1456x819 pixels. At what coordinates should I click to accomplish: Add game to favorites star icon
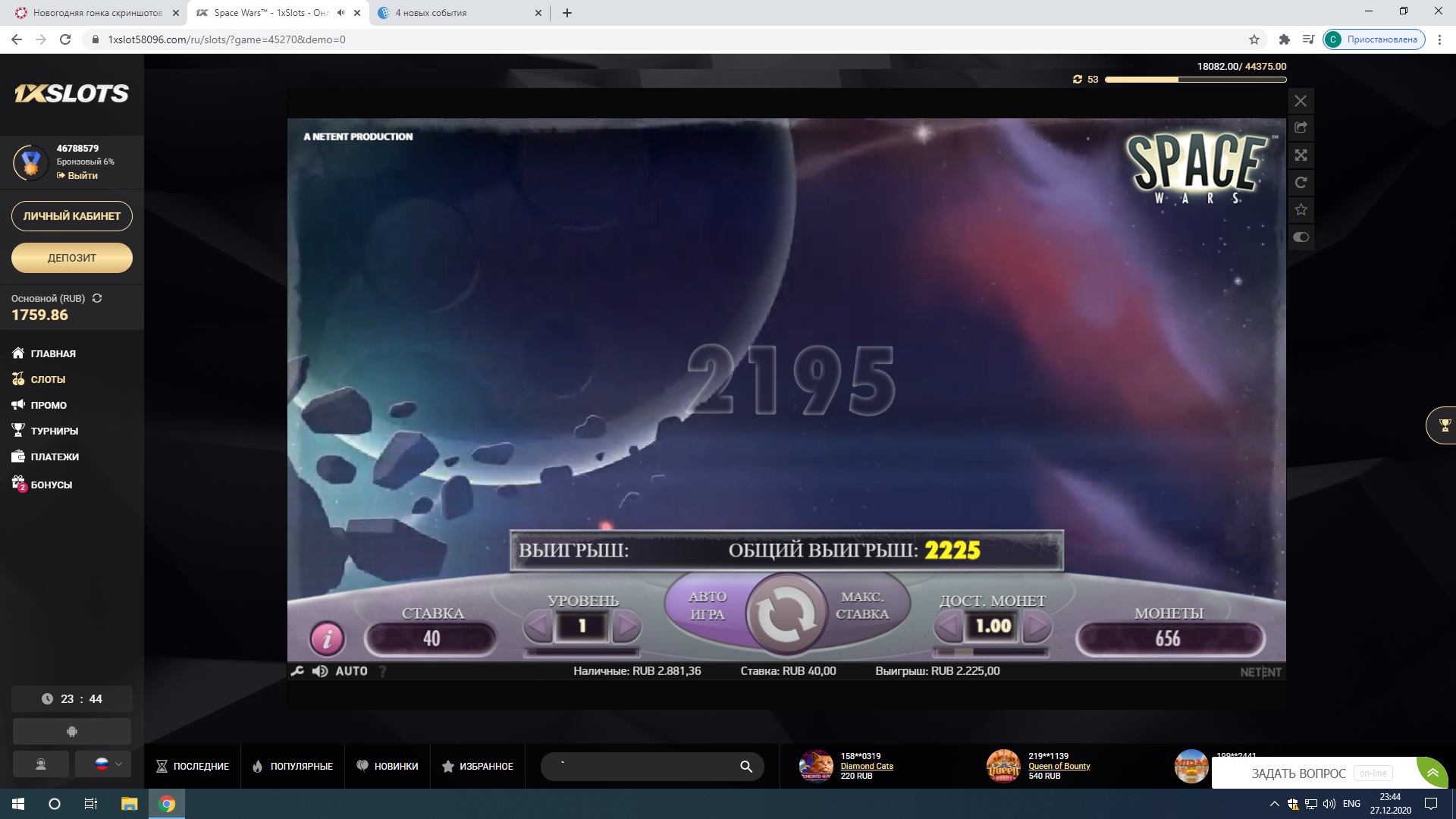pos(1301,209)
